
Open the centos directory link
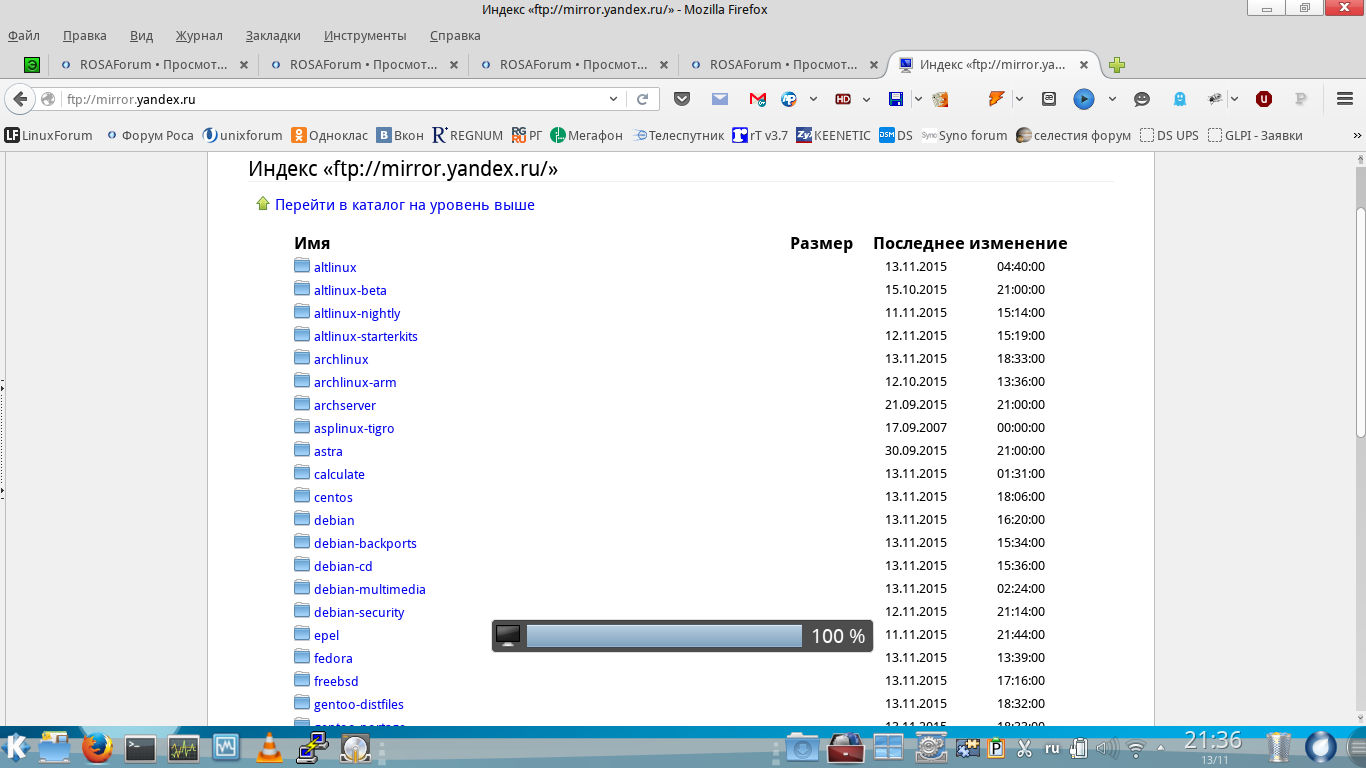click(333, 497)
